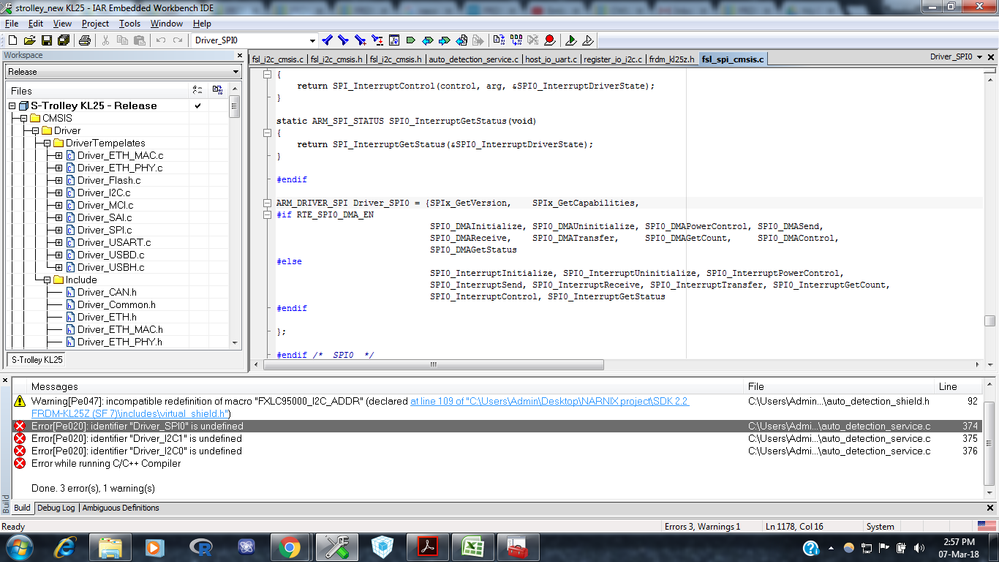Click the Find Next toolbar icon
999x562 pixels.
343,40
